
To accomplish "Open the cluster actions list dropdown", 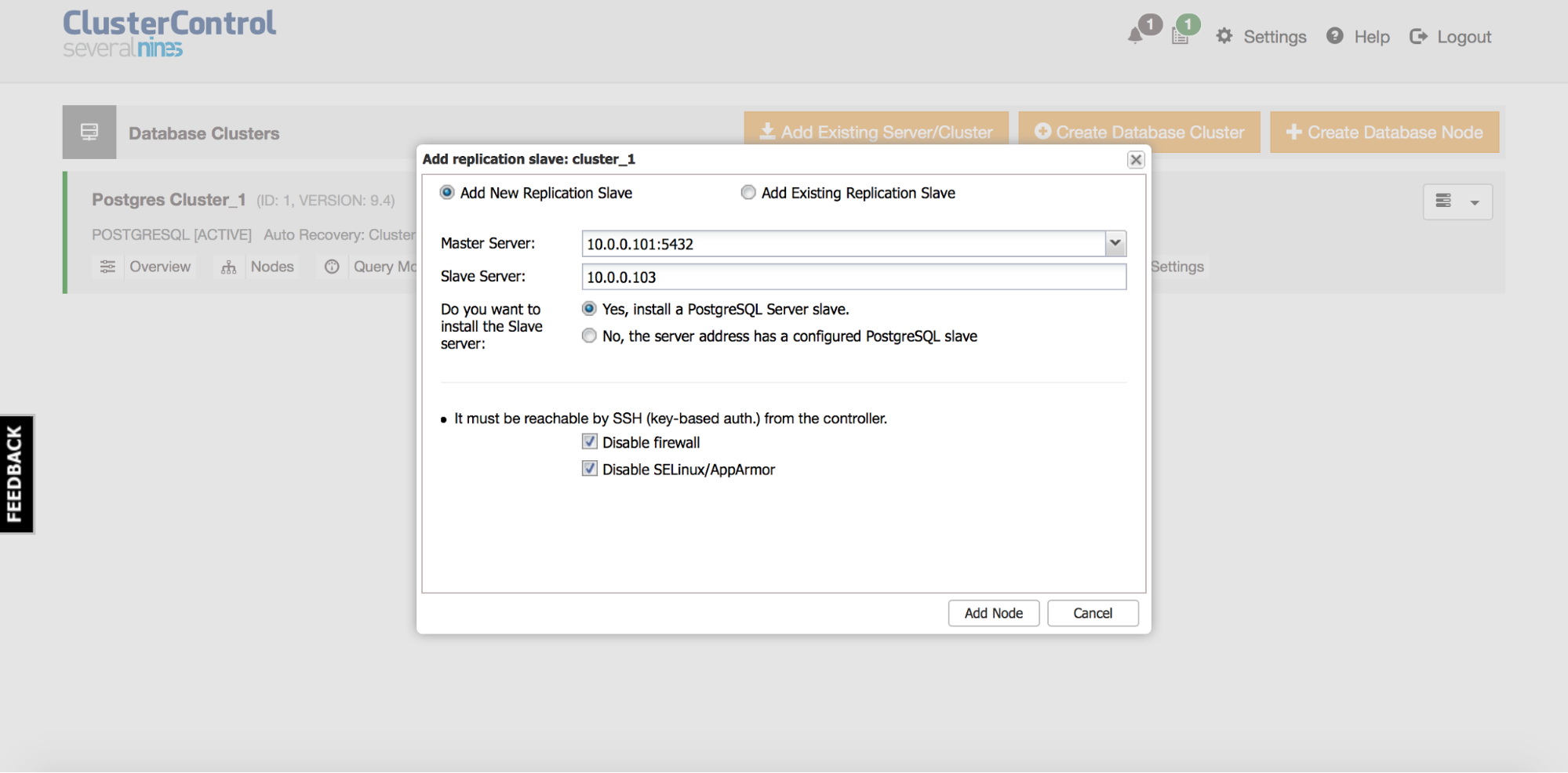I will click(x=1457, y=201).
